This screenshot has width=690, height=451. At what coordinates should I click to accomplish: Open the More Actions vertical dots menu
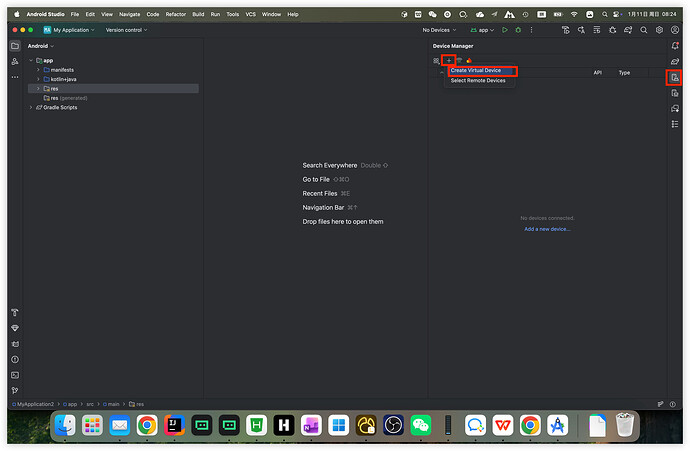pyautogui.click(x=532, y=30)
